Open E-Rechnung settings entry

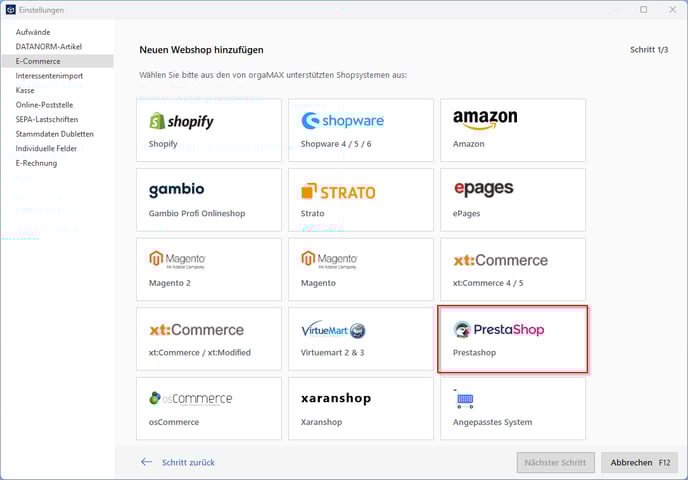(36, 163)
